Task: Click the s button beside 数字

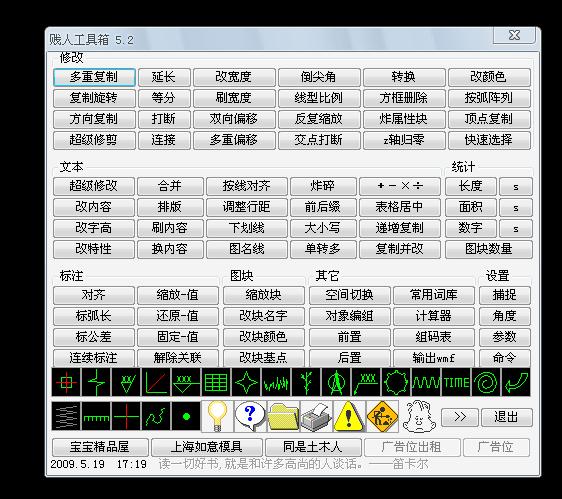Action: (516, 228)
